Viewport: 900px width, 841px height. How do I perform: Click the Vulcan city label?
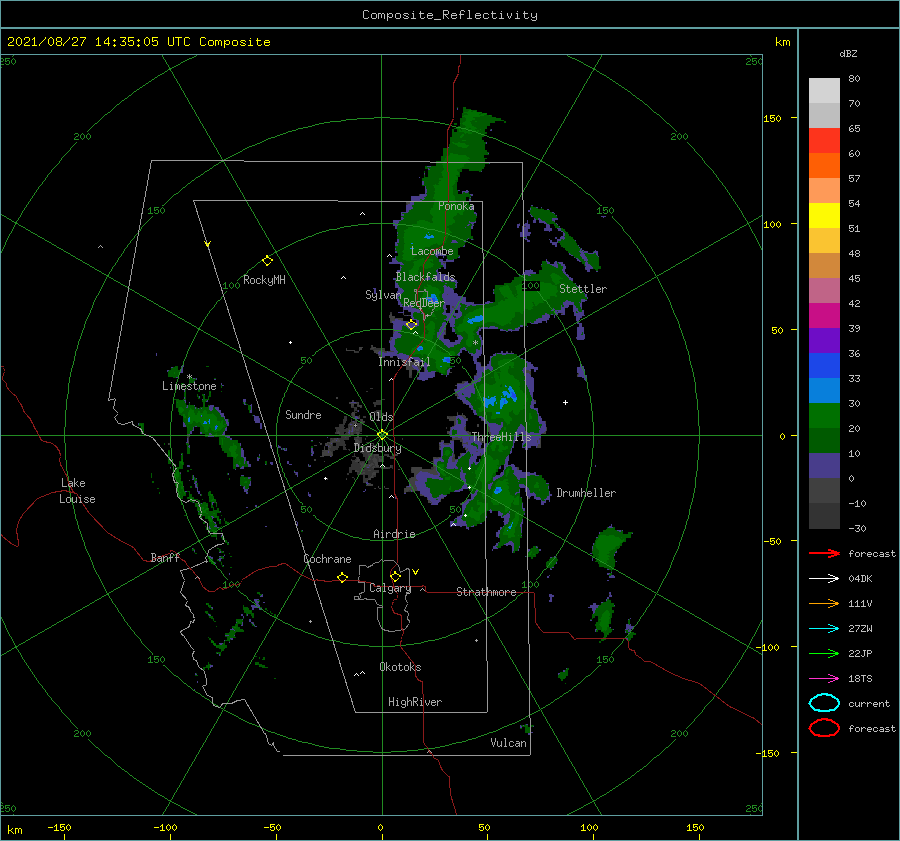(x=509, y=743)
